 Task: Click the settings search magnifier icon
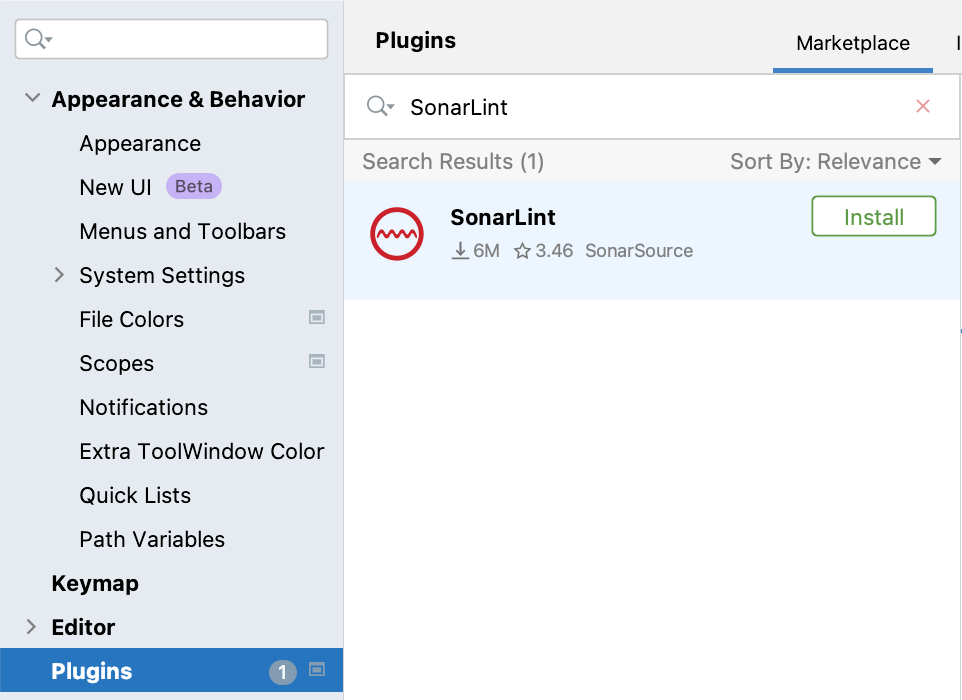click(38, 39)
